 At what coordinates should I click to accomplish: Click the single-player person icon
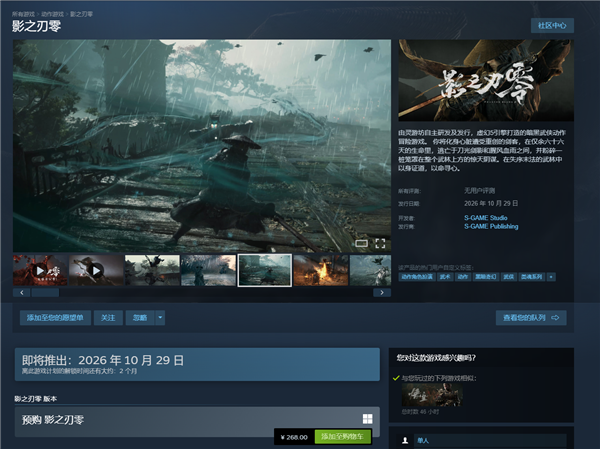[405, 441]
